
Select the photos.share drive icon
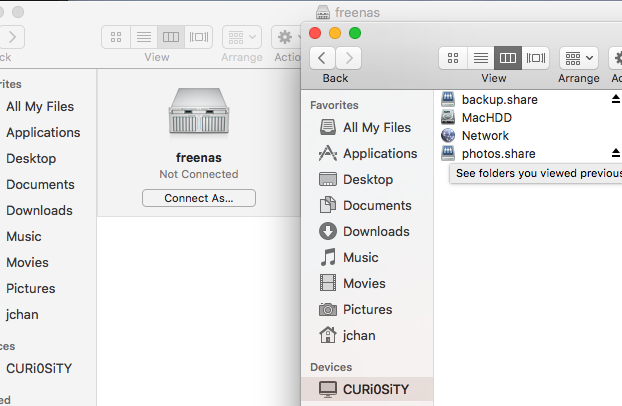pos(448,153)
